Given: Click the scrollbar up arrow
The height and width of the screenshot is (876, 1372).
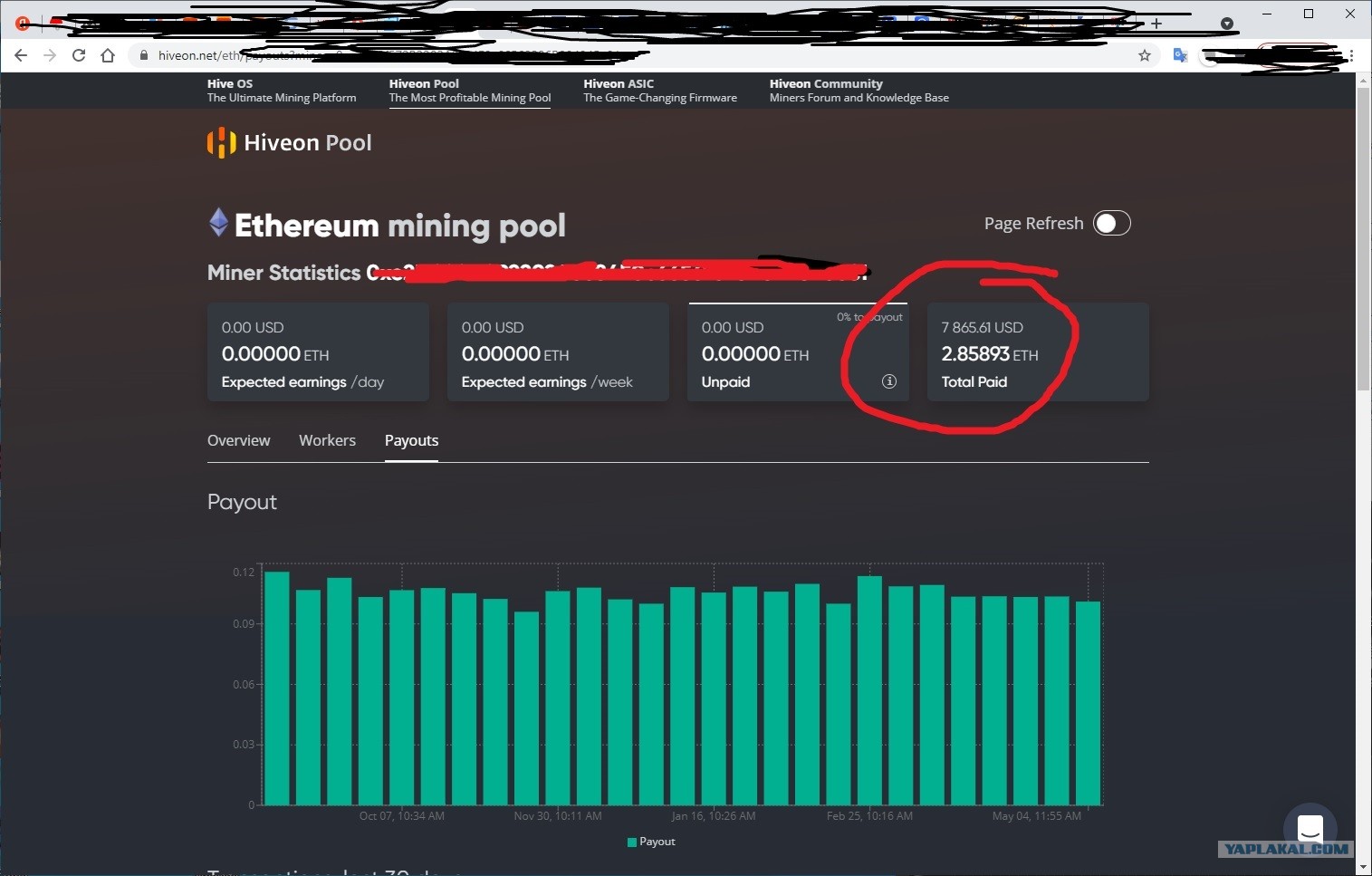Looking at the screenshot, I should pos(1363,80).
